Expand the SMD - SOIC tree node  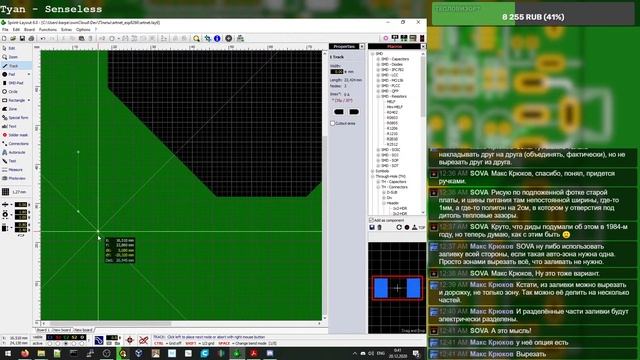click(378, 150)
